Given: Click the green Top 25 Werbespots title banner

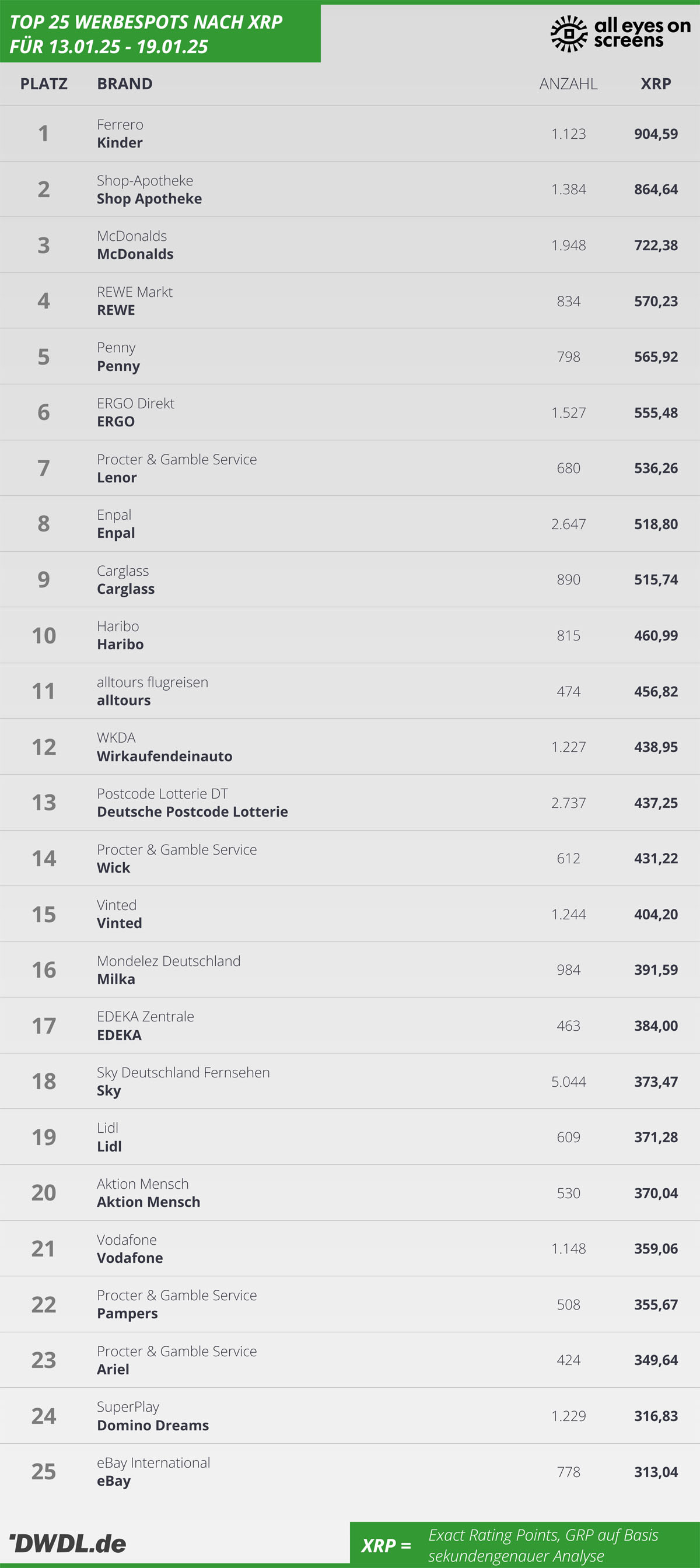Looking at the screenshot, I should point(160,33).
